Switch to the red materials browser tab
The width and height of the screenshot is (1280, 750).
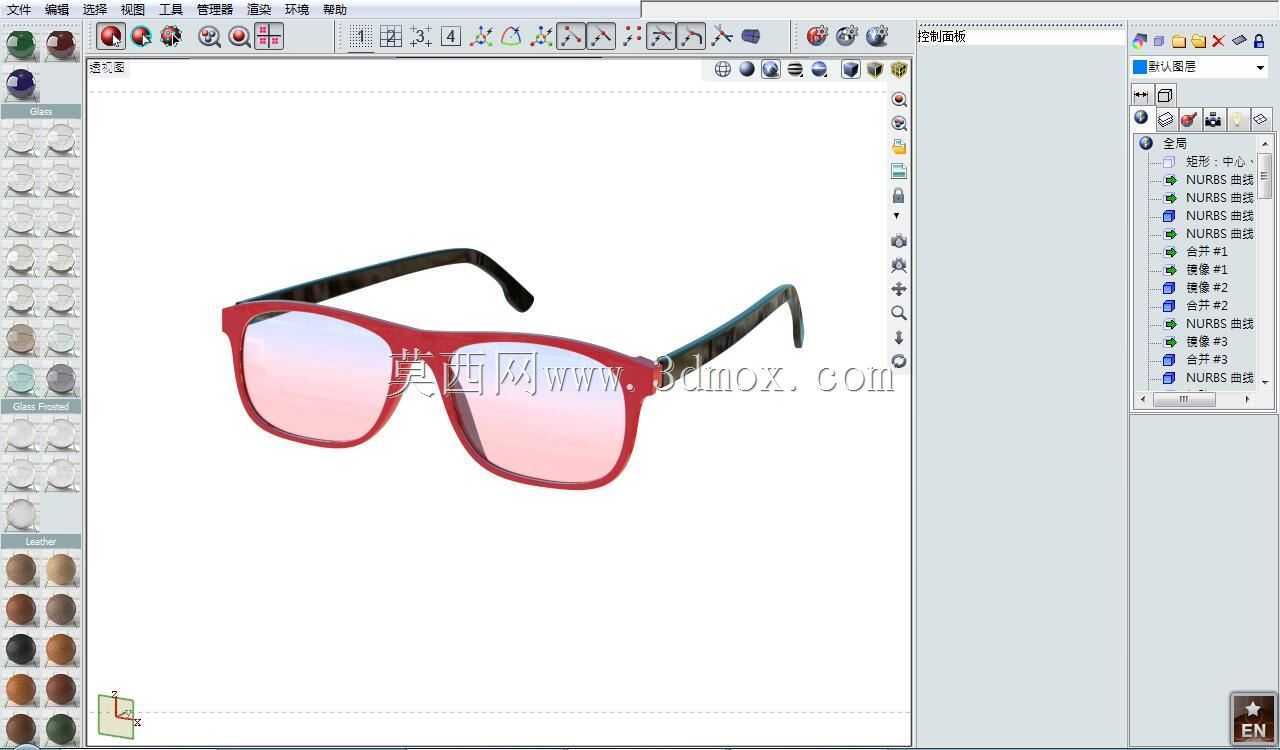(1189, 119)
